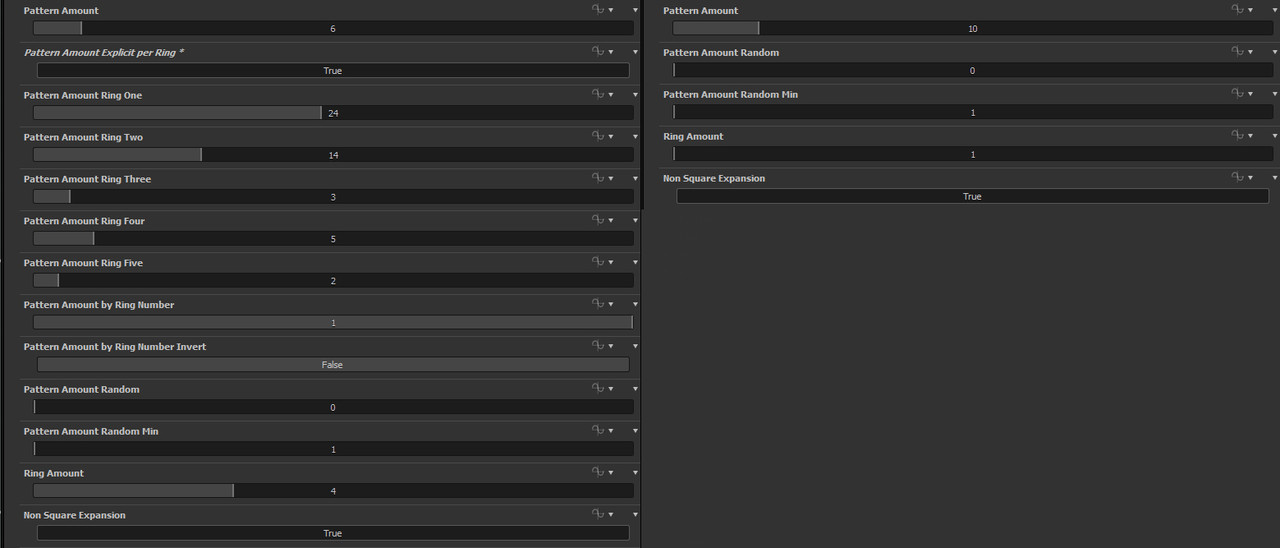
Task: Expand far-right arrow of Pattern Amount by Ring Number Invert
Action: click(635, 346)
